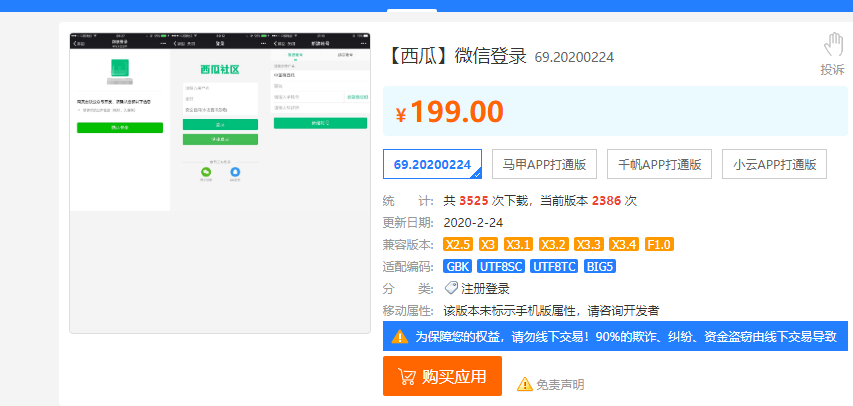Open the 免责声明 disclaimer link
Viewport: 853px width, 406px height.
(560, 385)
